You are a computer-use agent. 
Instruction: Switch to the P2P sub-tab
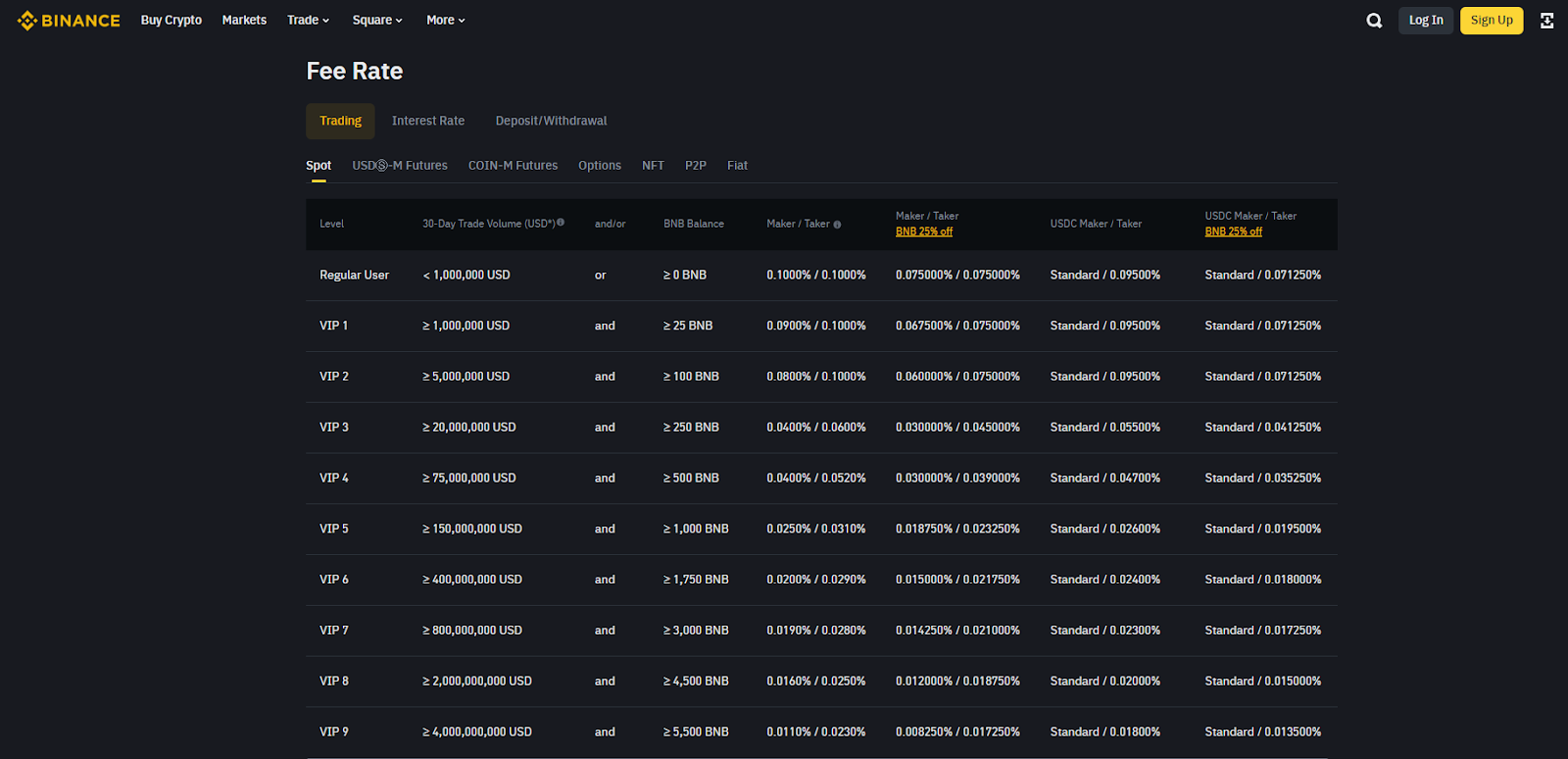696,166
